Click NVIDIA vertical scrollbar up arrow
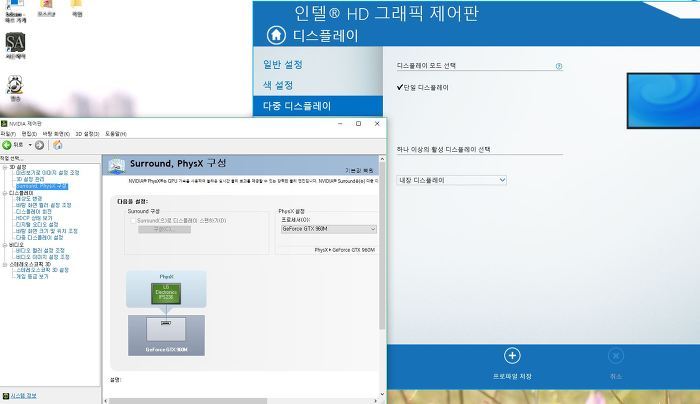This screenshot has height=404, width=700. pos(382,159)
